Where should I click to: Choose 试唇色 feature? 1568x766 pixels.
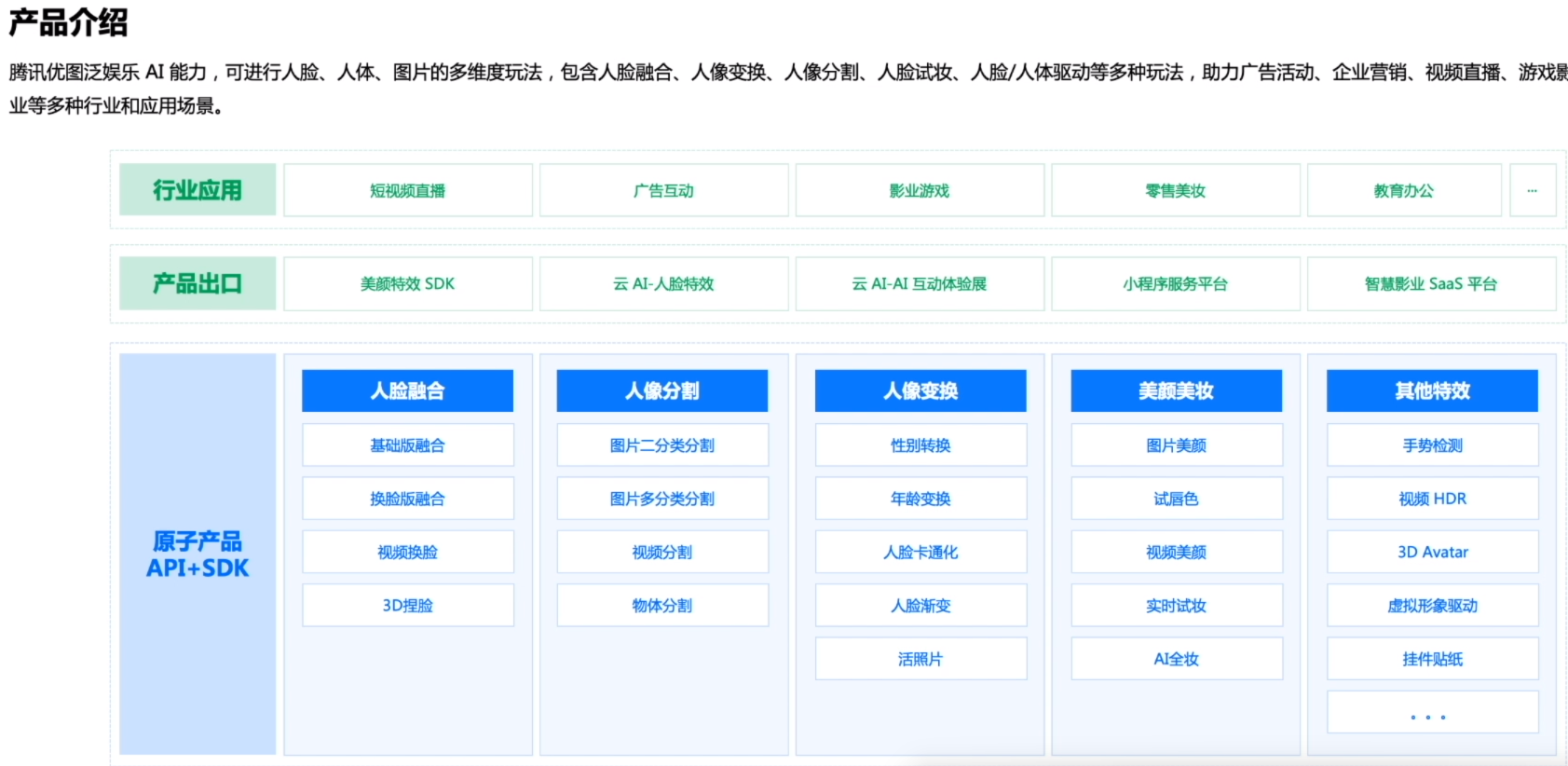click(x=1177, y=499)
